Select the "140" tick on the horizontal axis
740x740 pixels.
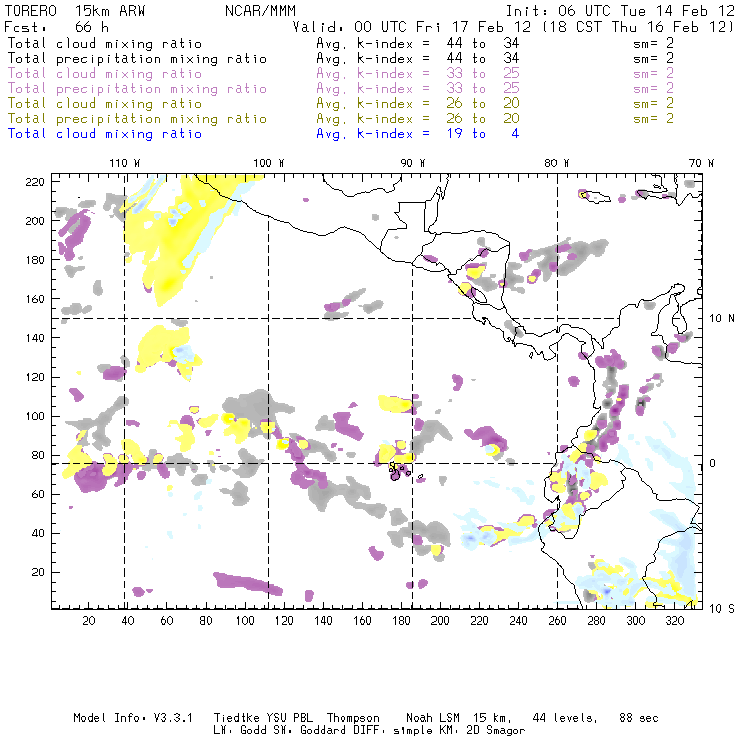pyautogui.click(x=323, y=621)
